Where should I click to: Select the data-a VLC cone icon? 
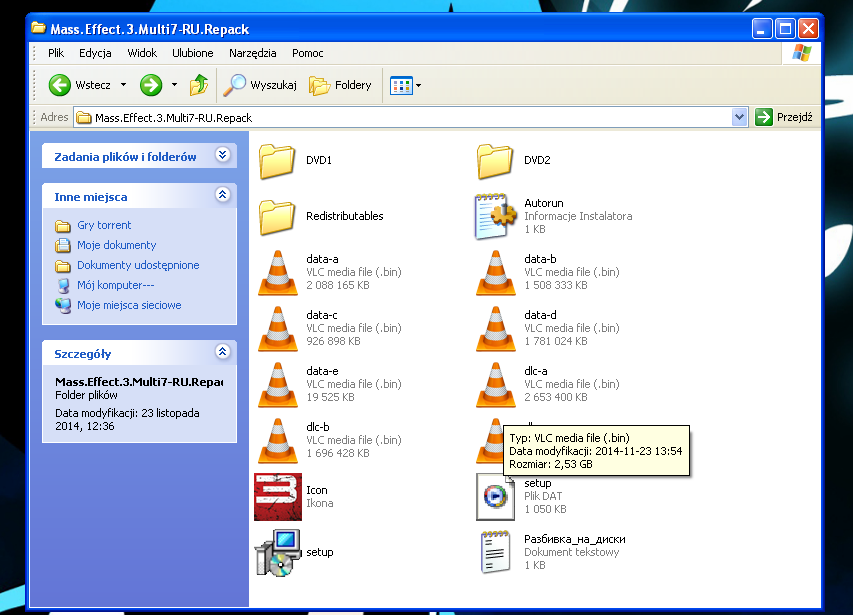pos(278,273)
